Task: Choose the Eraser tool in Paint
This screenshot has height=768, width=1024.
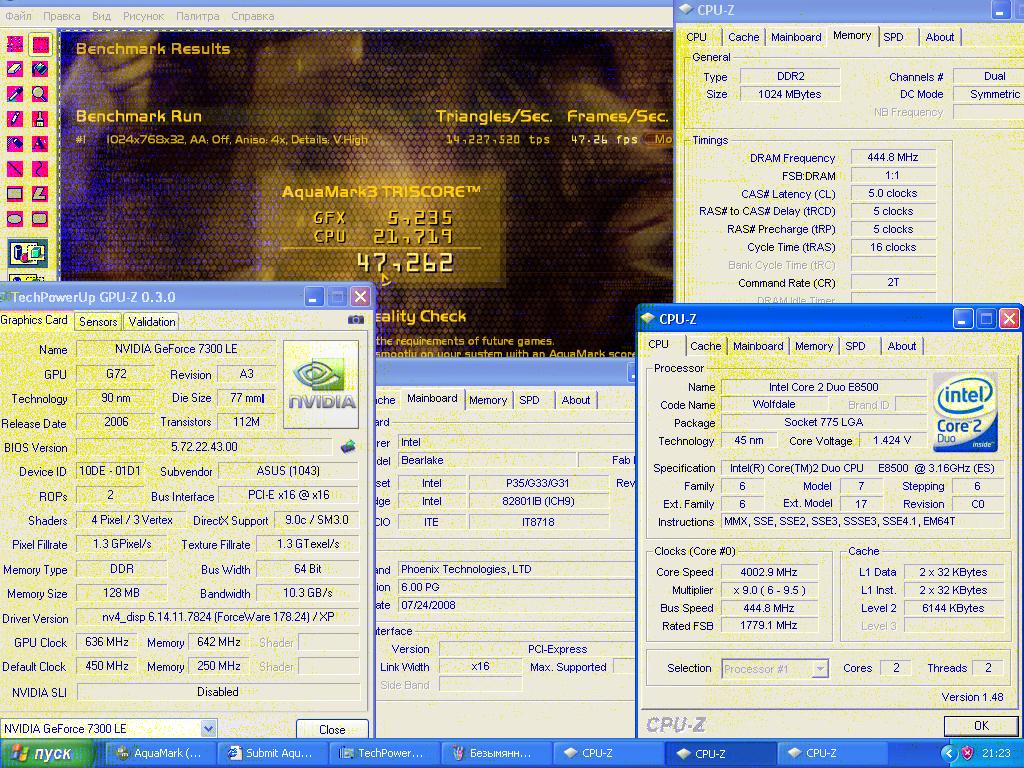Action: pyautogui.click(x=14, y=69)
